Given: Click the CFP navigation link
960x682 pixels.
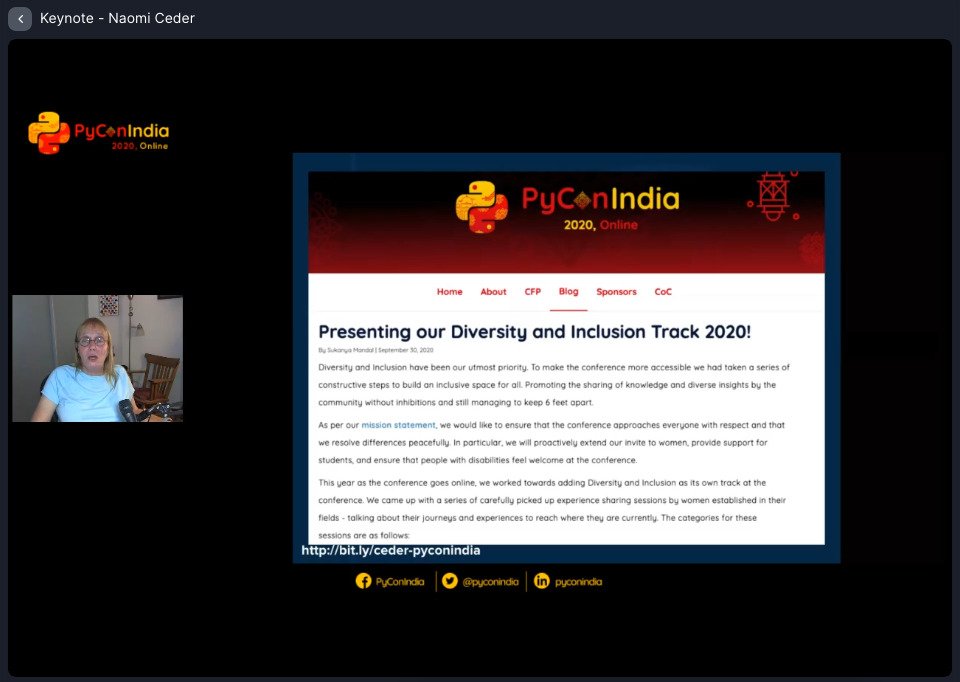Looking at the screenshot, I should point(532,292).
